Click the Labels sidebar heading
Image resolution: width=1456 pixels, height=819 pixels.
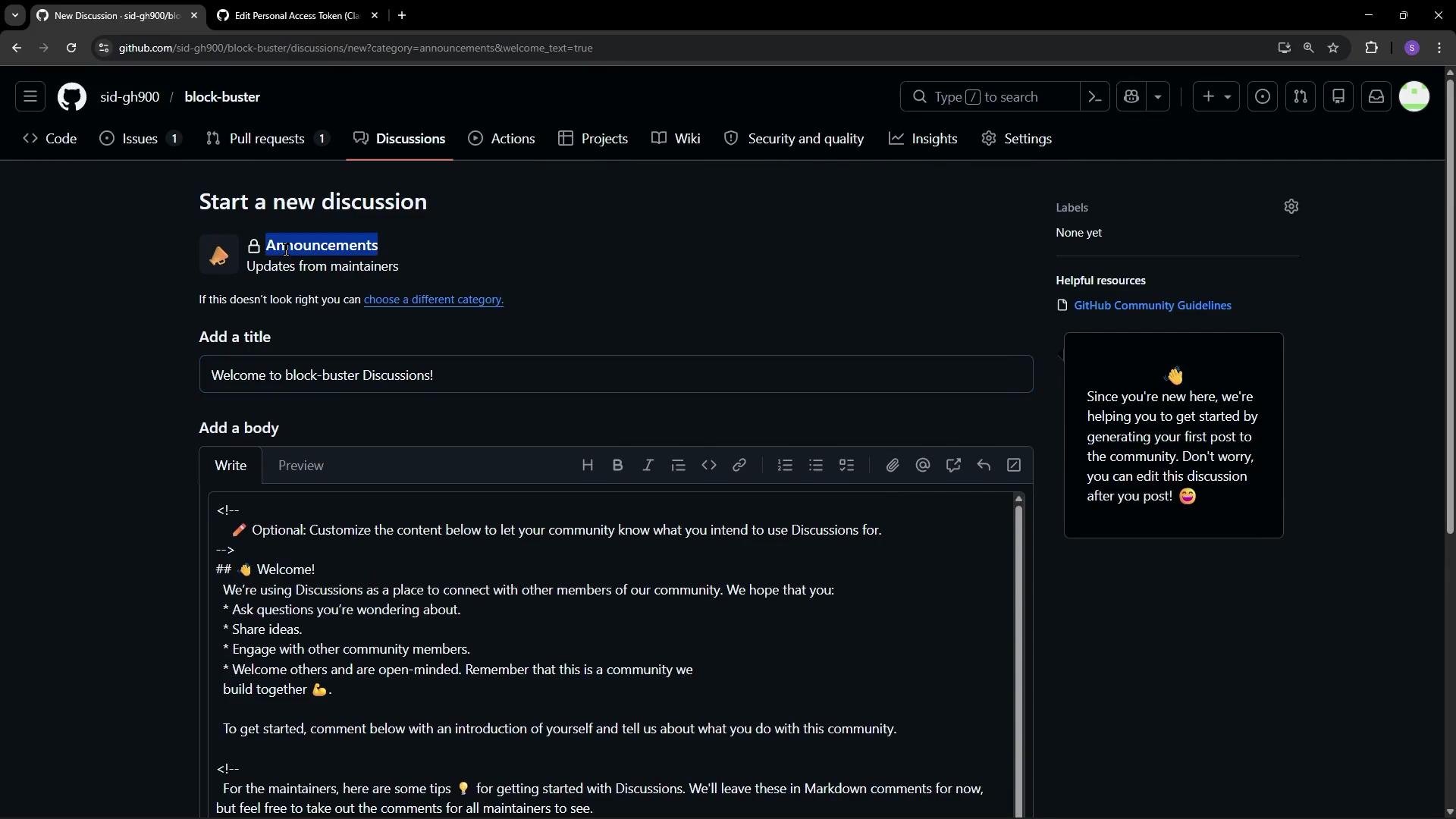1072,207
